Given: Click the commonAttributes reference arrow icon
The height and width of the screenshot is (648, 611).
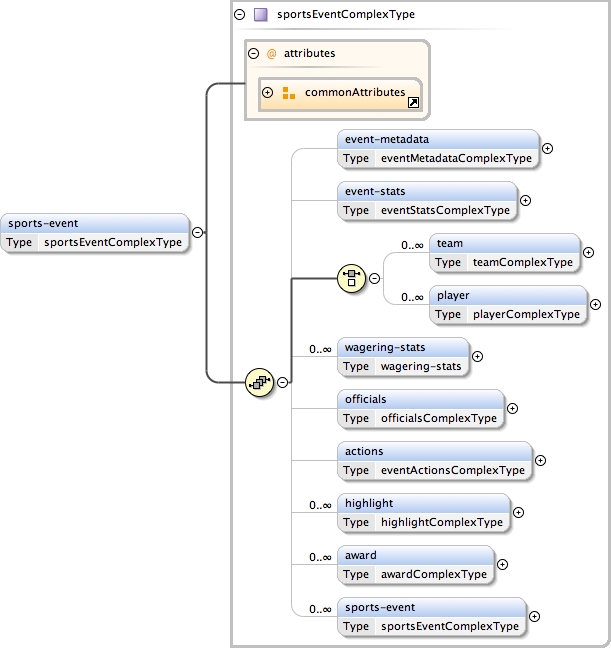Looking at the screenshot, I should [x=413, y=102].
